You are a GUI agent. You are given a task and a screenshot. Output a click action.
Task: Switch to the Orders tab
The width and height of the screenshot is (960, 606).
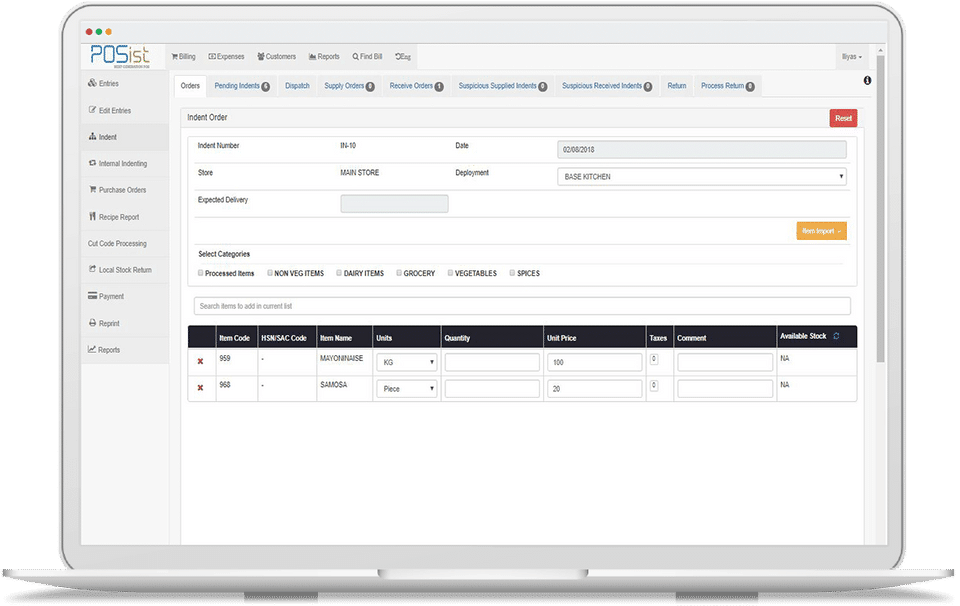click(x=190, y=86)
